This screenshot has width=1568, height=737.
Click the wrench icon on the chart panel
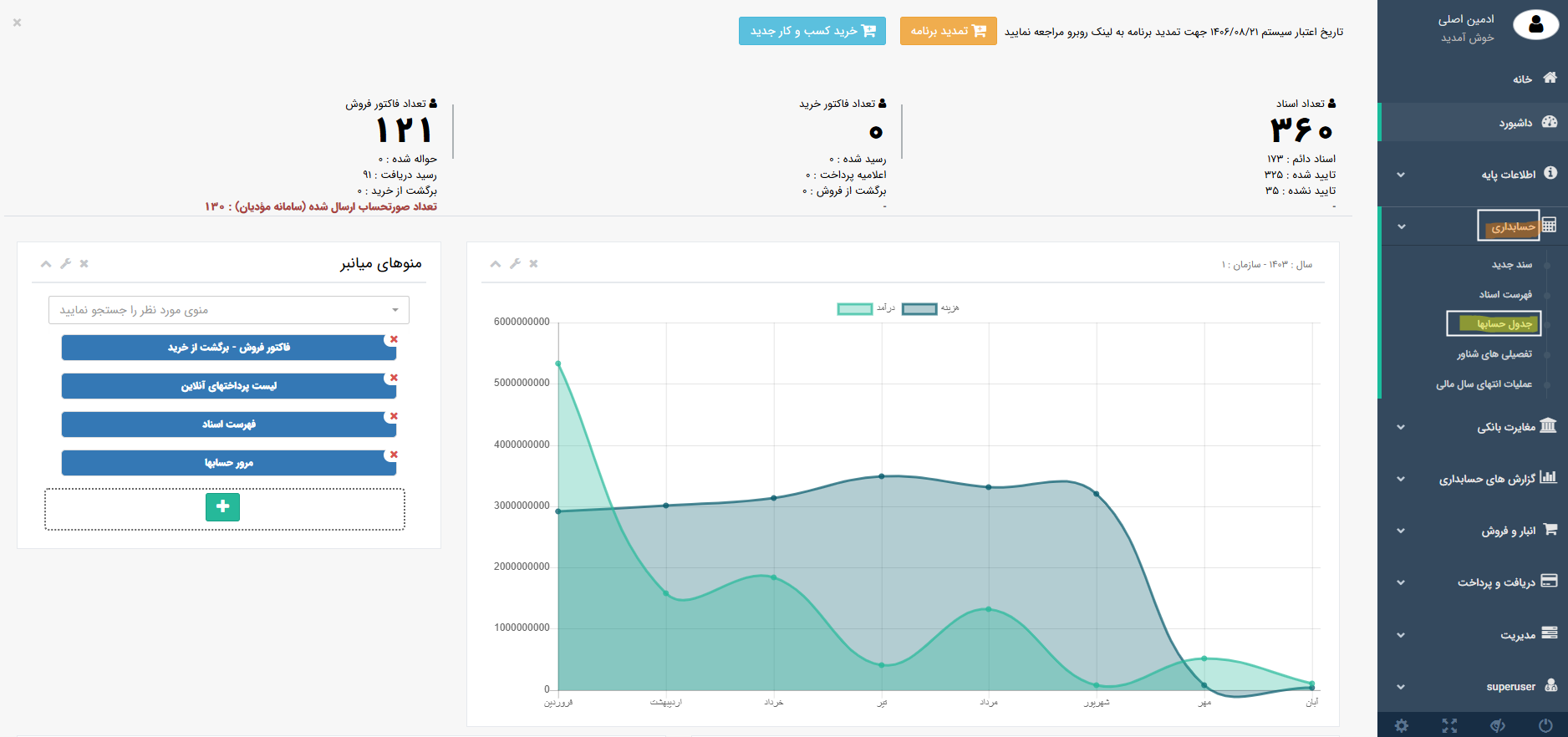515,264
